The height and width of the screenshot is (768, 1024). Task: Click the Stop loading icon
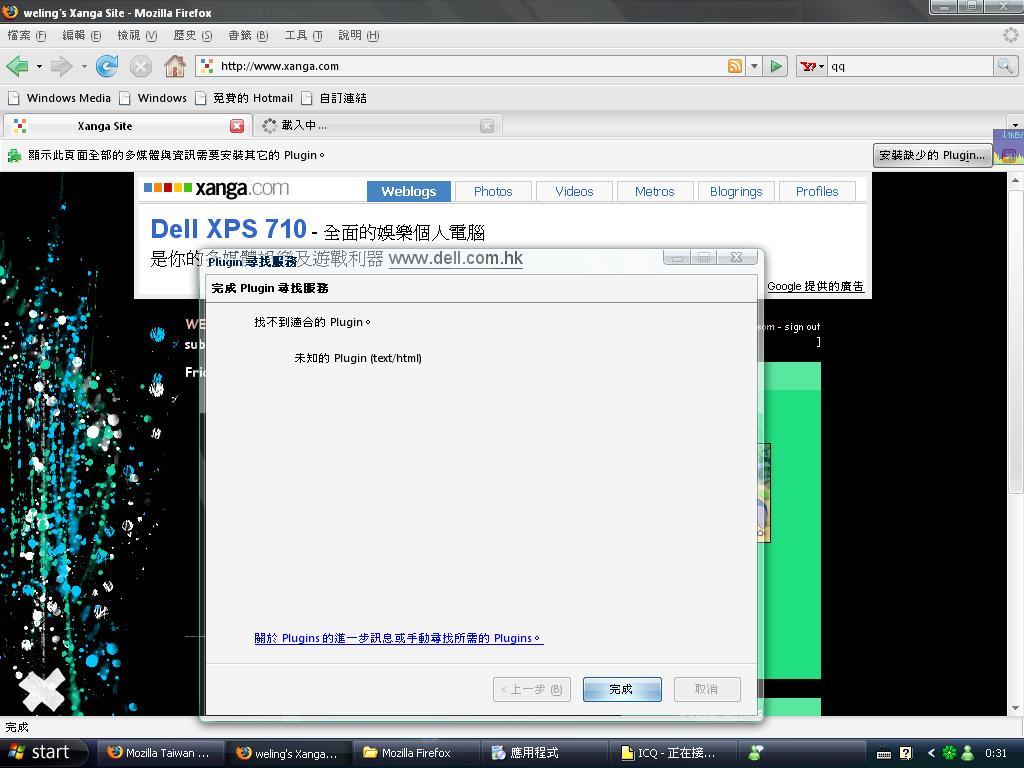tap(141, 66)
